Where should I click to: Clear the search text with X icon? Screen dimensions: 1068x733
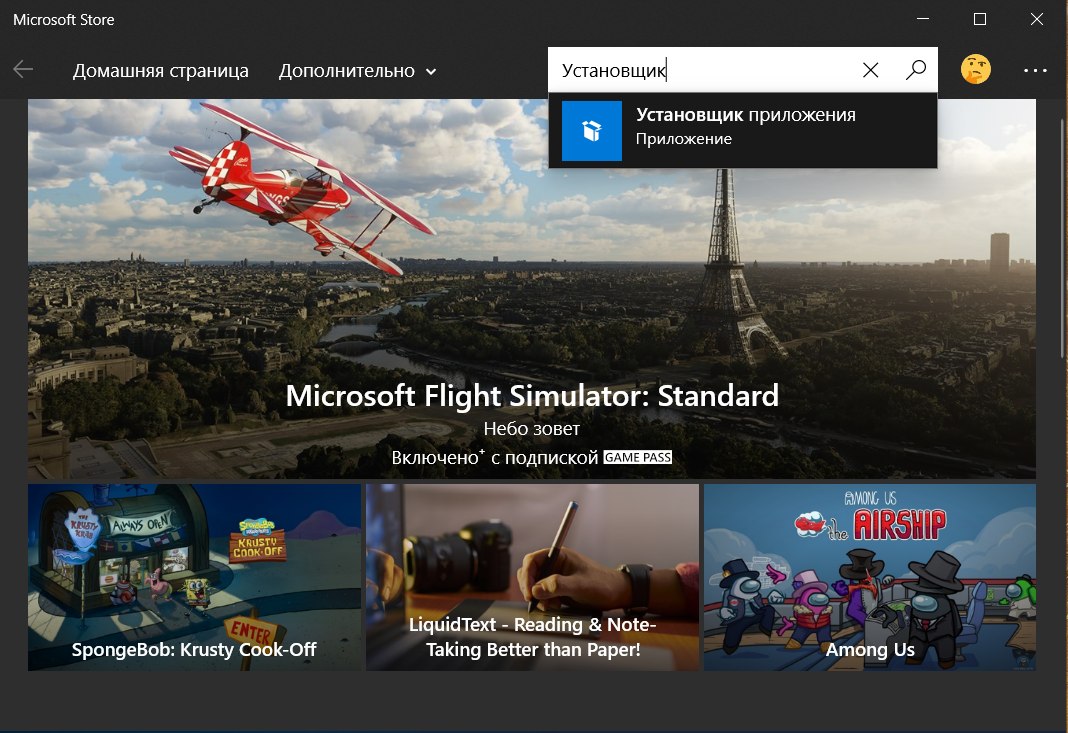[x=870, y=70]
